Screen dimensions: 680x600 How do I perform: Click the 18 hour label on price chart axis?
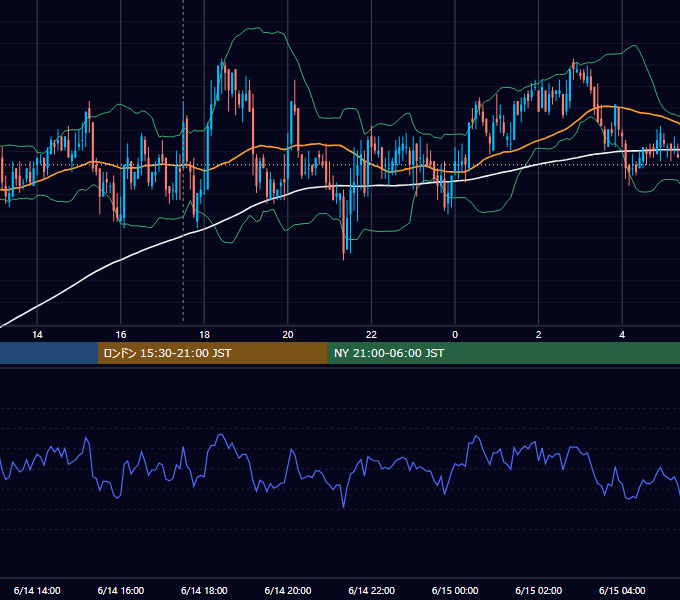pyautogui.click(x=204, y=335)
